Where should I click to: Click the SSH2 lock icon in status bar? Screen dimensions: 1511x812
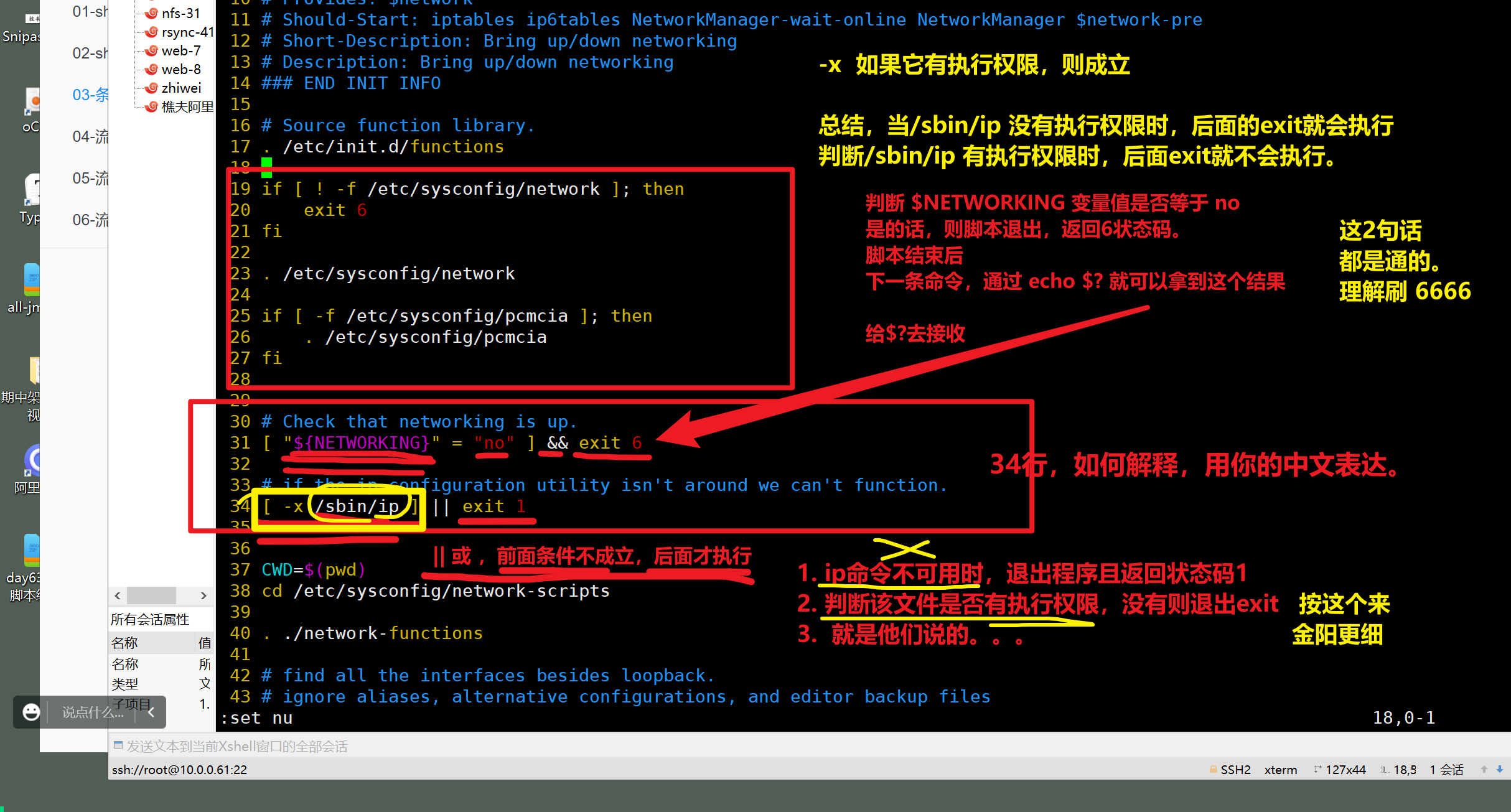tap(1213, 769)
